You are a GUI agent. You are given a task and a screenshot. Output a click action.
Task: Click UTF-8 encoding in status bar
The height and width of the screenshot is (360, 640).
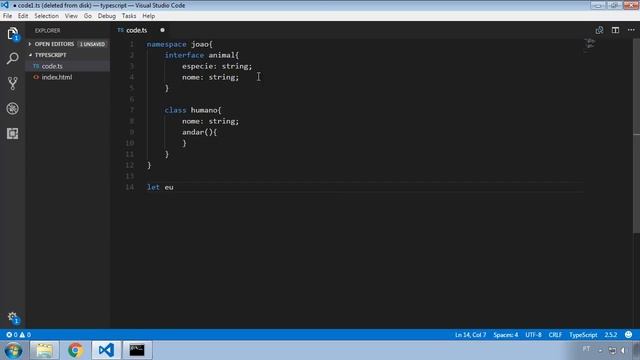533,335
